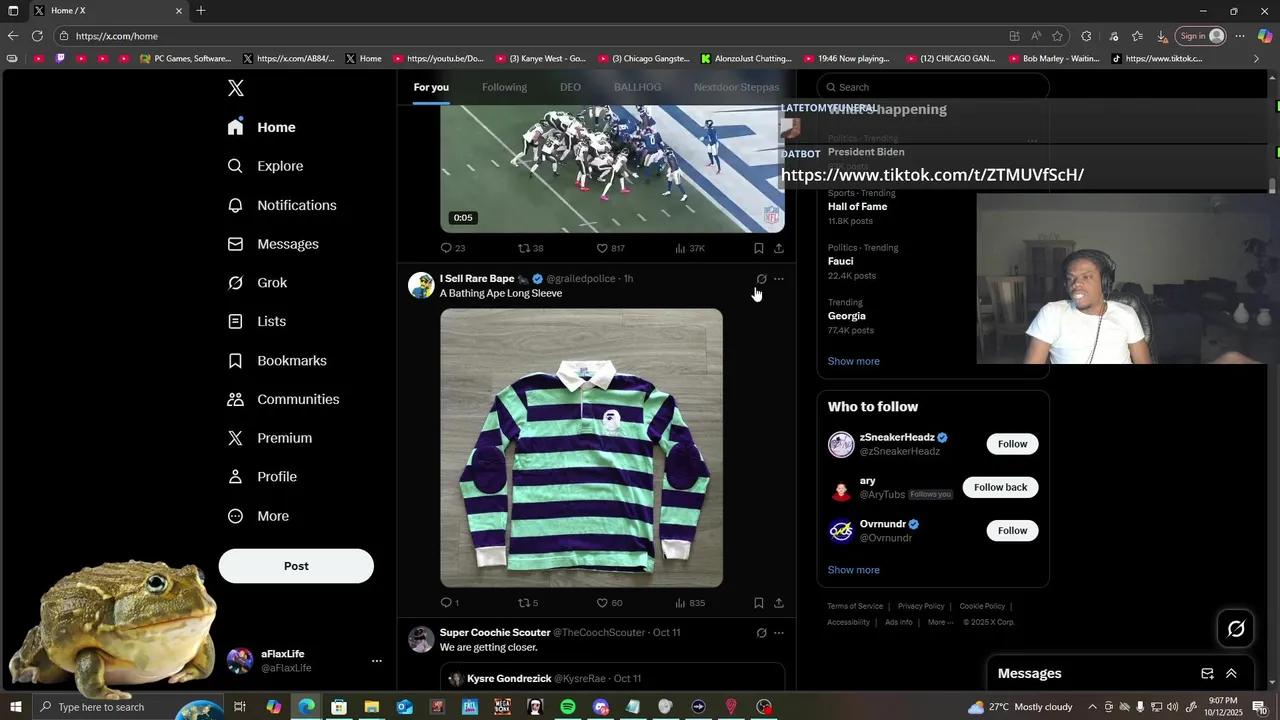1280x720 pixels.
Task: Click the football video thumbnail
Action: coord(612,168)
